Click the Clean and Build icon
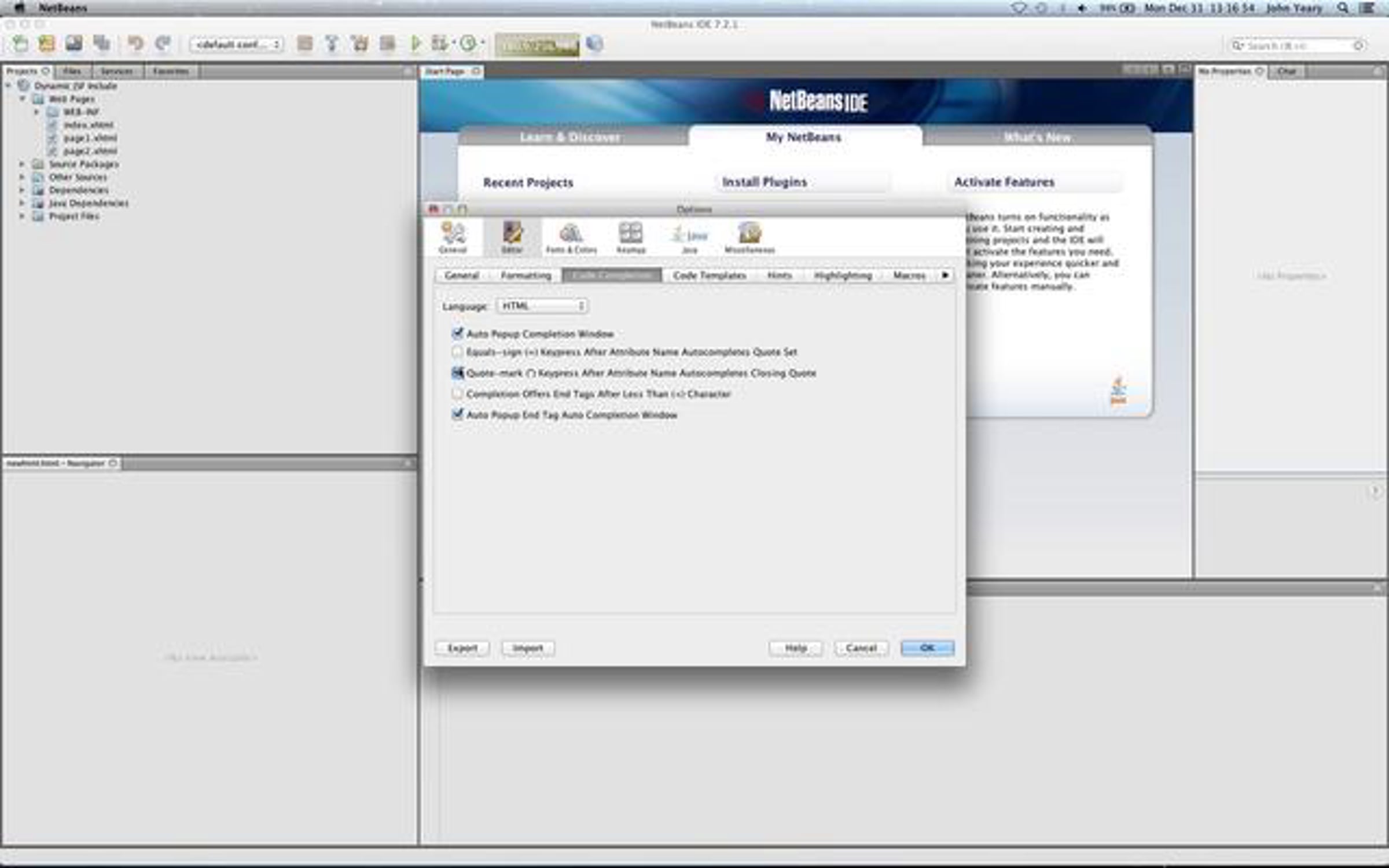Screen dimensions: 1389x868 359,43
